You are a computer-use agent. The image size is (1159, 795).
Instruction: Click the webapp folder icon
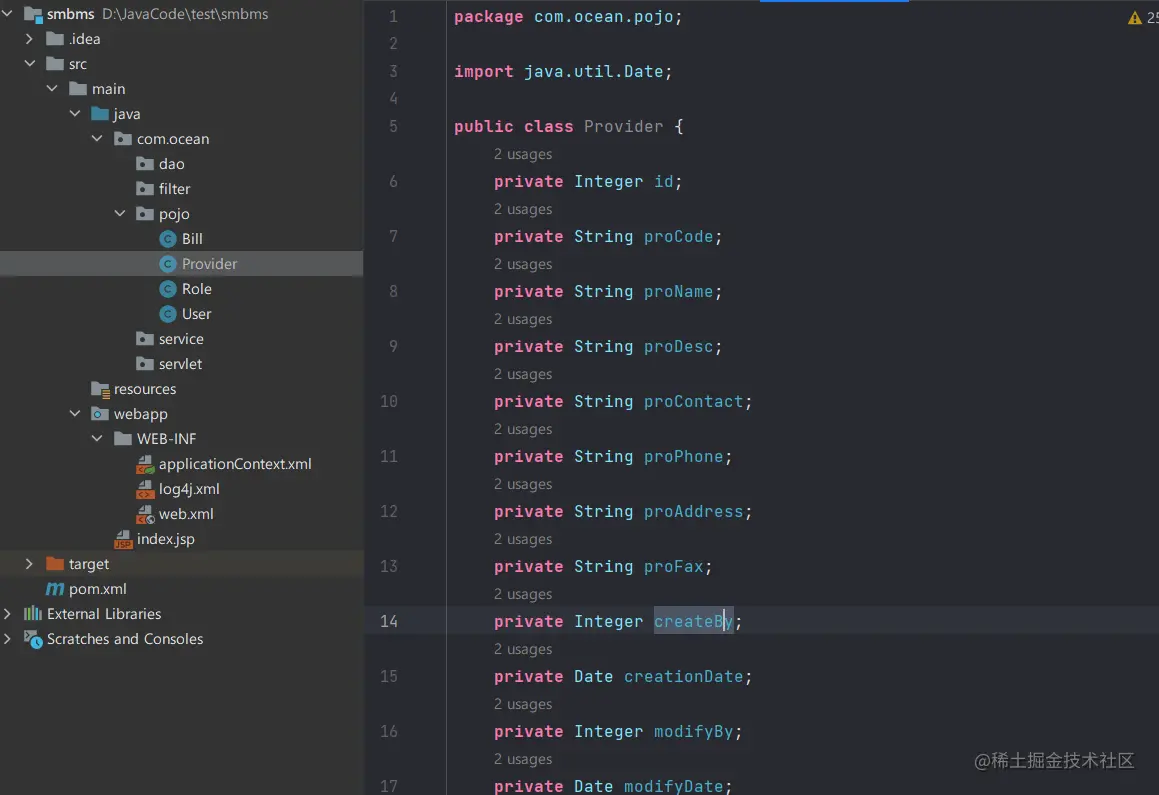tap(100, 414)
